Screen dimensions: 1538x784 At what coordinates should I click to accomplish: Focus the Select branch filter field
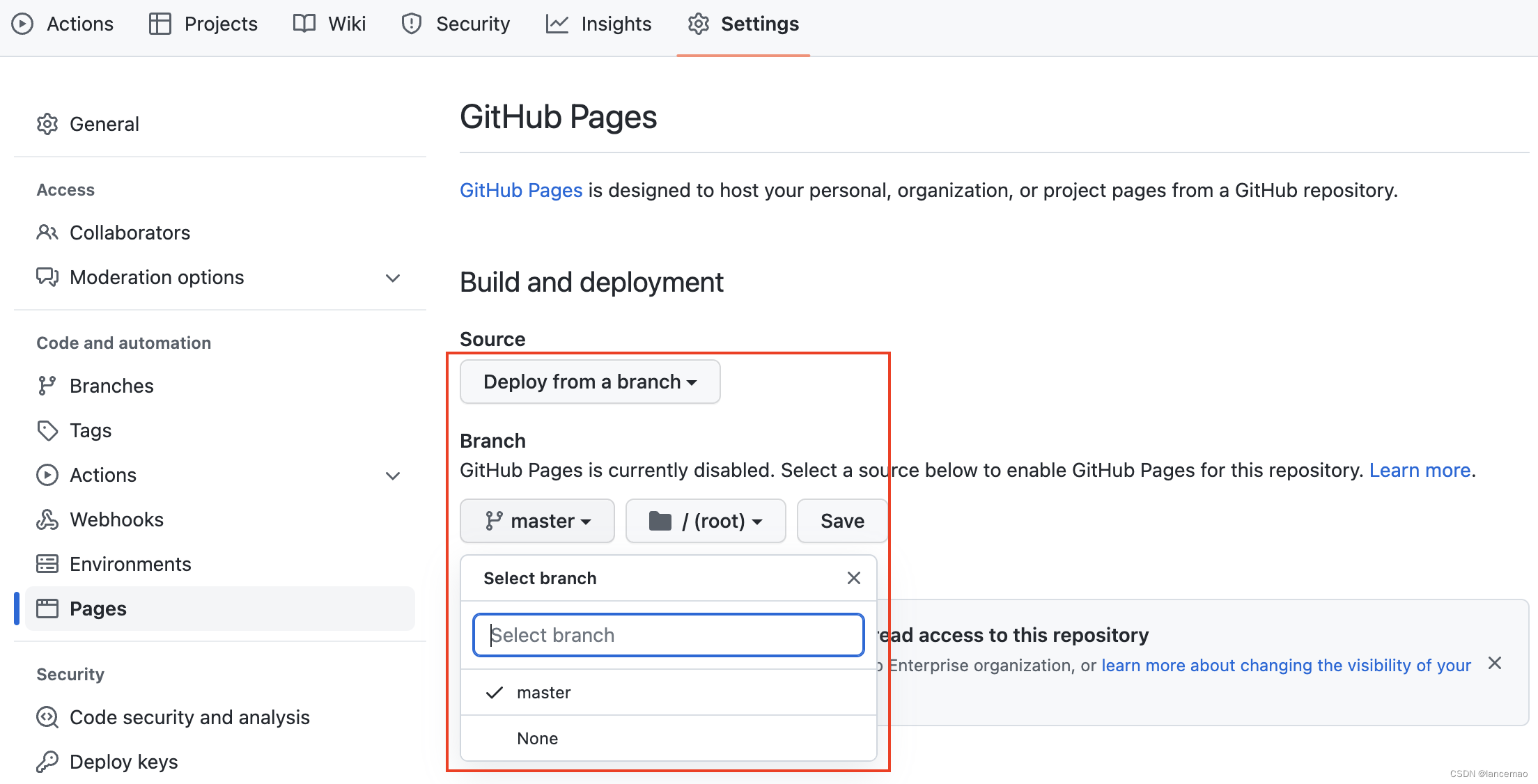[x=668, y=635]
